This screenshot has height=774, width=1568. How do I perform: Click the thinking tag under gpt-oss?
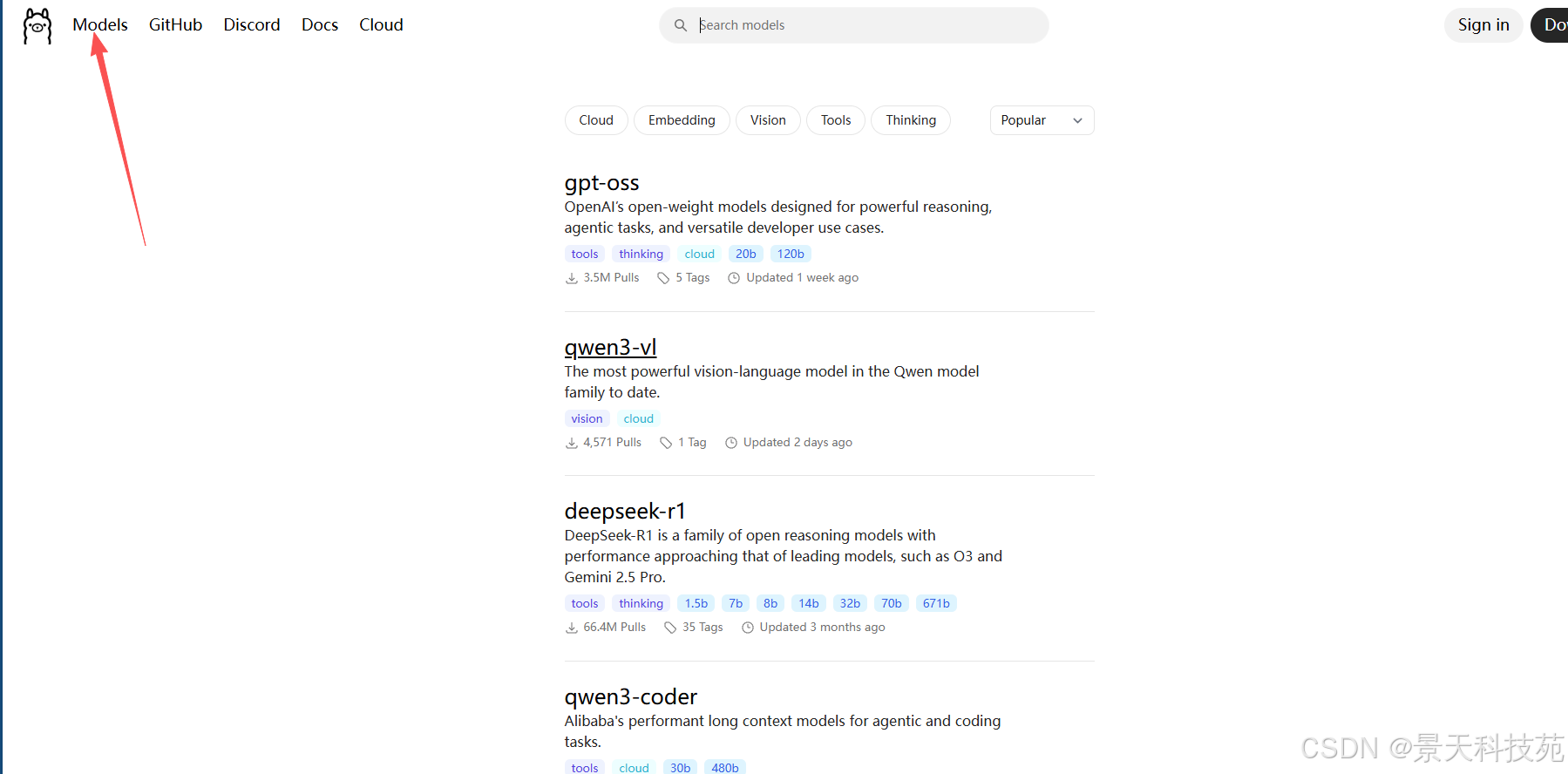click(641, 254)
